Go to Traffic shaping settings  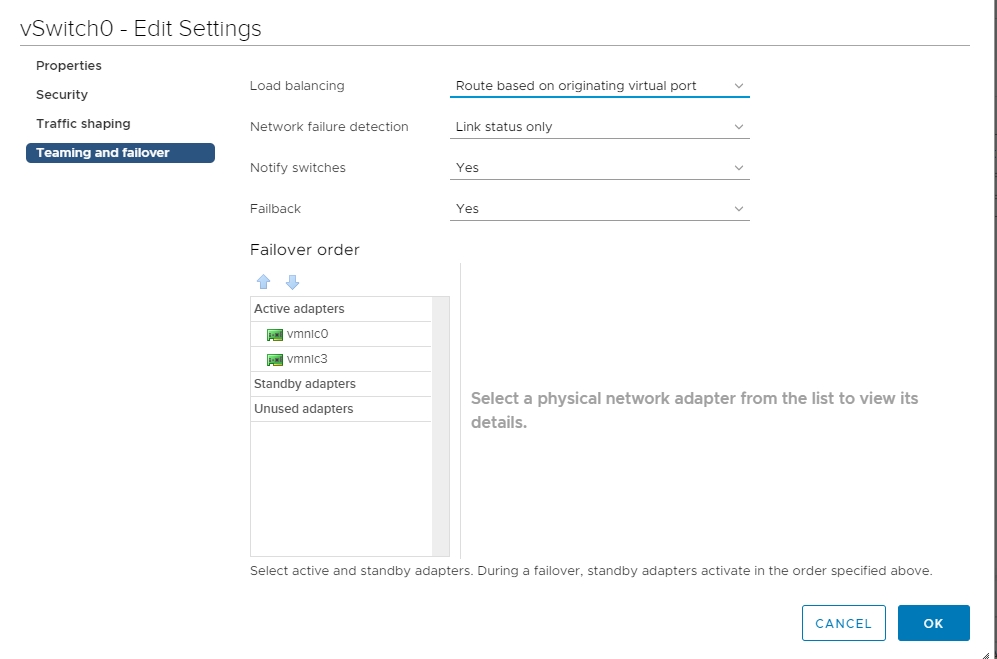coord(83,123)
